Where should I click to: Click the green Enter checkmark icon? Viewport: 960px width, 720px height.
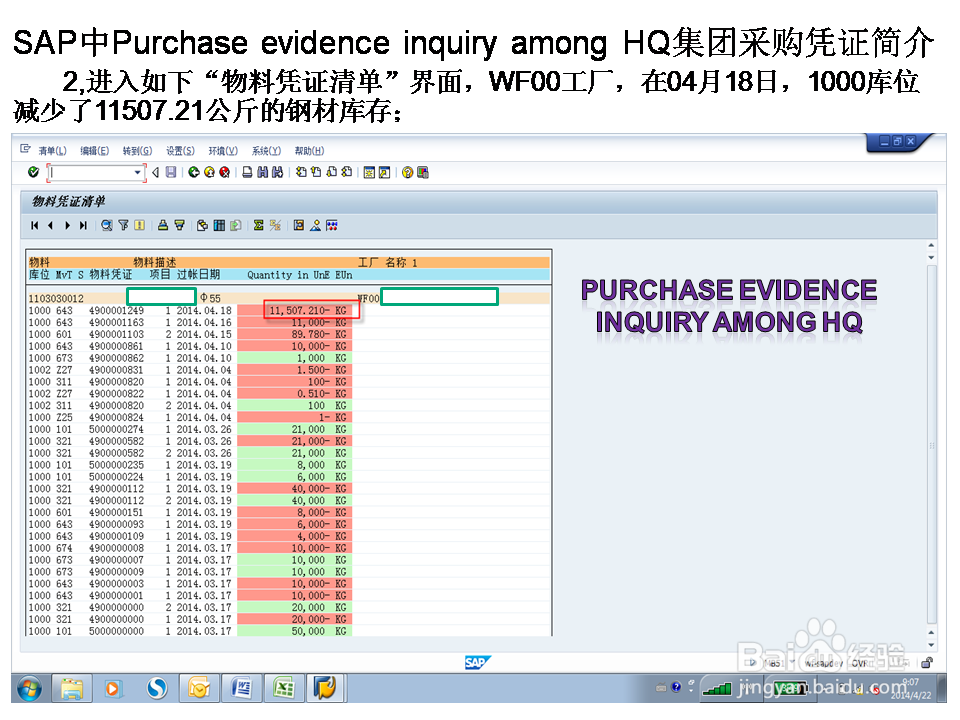[x=33, y=172]
